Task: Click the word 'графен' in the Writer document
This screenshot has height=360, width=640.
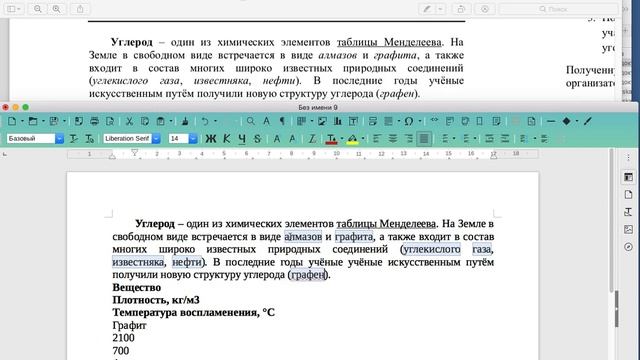Action: pos(308,275)
